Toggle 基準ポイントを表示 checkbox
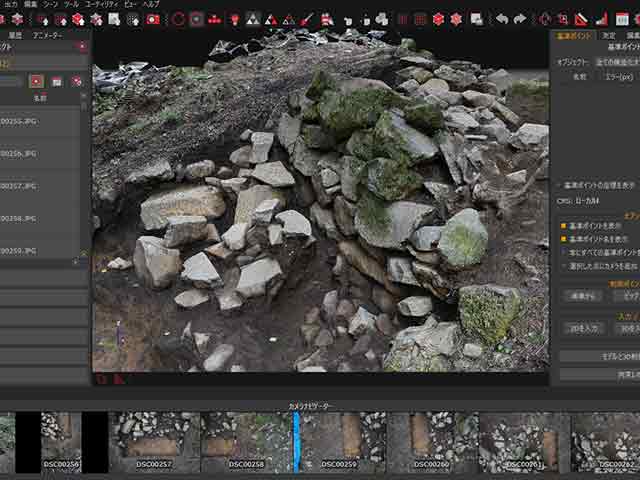Image resolution: width=640 pixels, height=480 pixels. 563,226
